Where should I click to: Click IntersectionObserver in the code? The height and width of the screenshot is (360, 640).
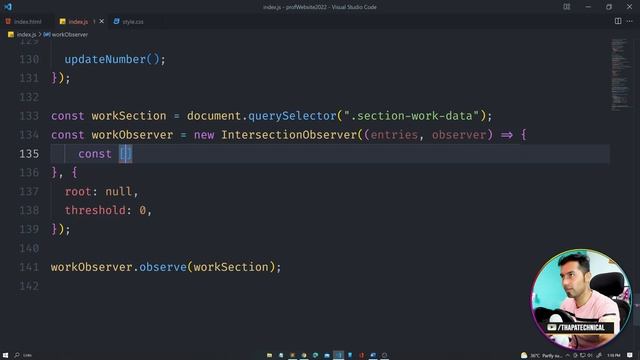[x=289, y=135]
